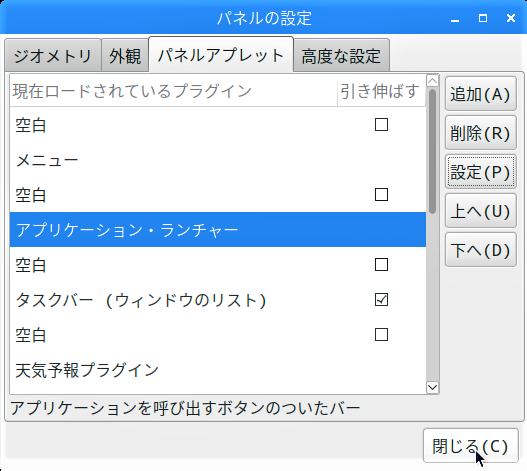Select the メニュー plugin row
527x471 pixels.
pyautogui.click(x=218, y=160)
